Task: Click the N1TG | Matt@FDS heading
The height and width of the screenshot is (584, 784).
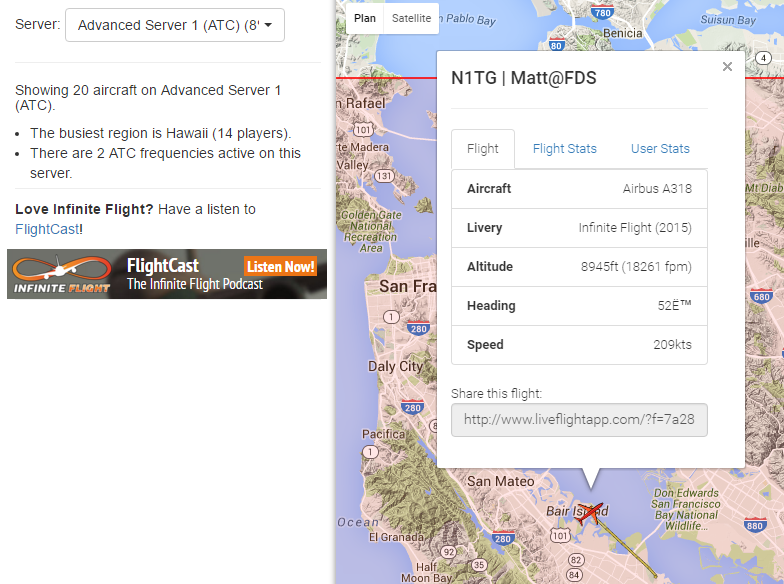Action: coord(524,78)
